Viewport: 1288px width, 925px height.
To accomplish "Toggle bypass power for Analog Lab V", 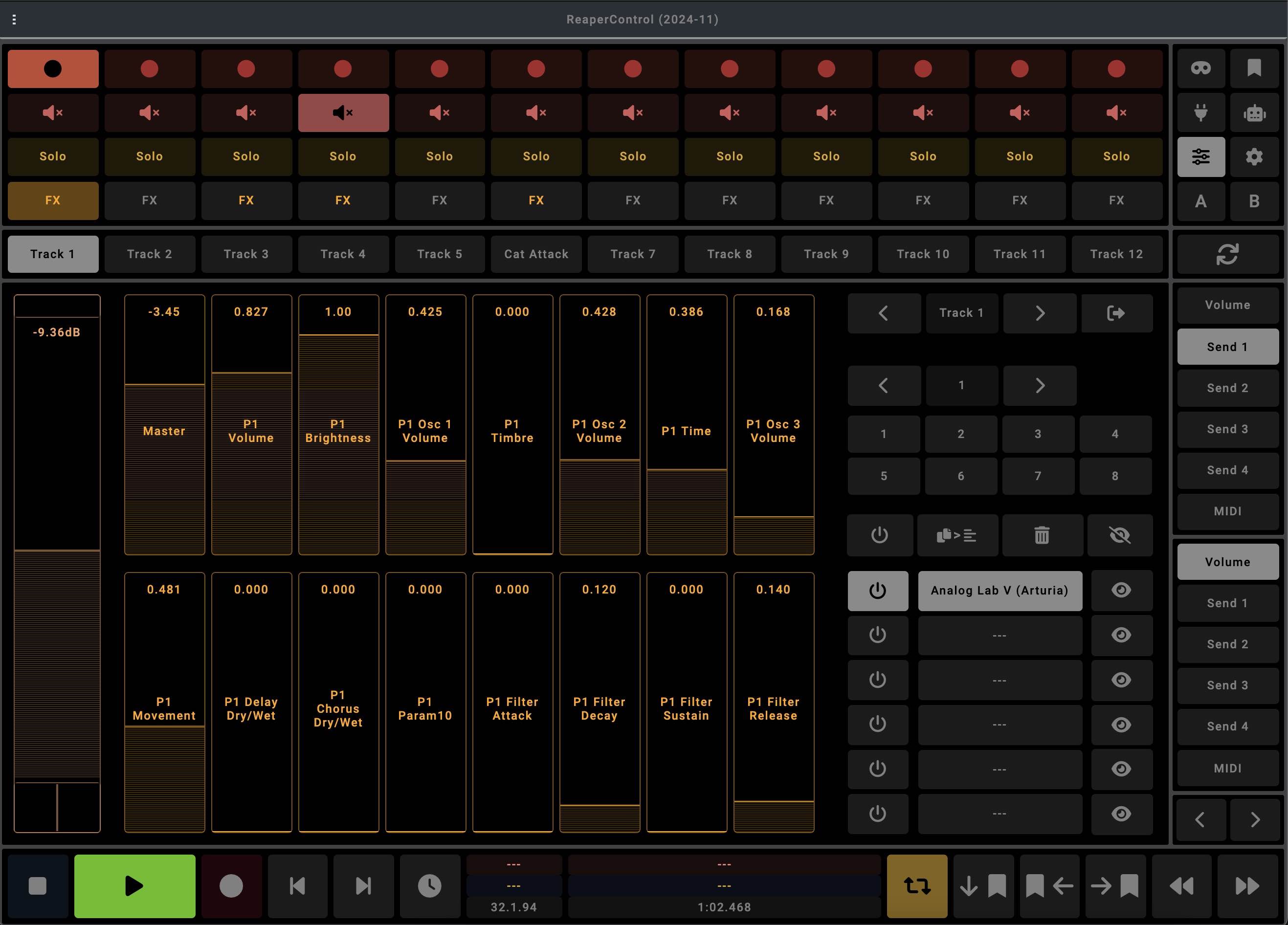I will (877, 591).
